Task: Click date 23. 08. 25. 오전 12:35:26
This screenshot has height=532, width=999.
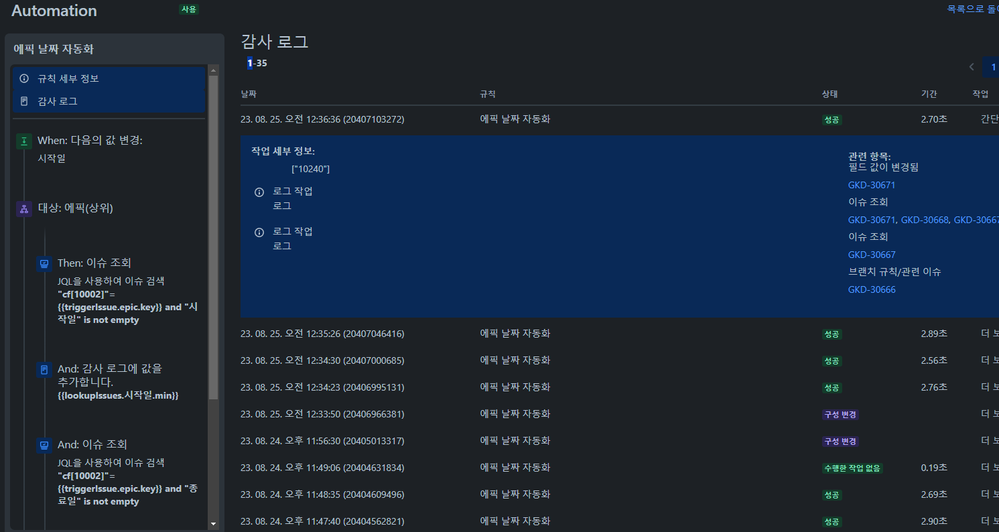Action: [322, 334]
